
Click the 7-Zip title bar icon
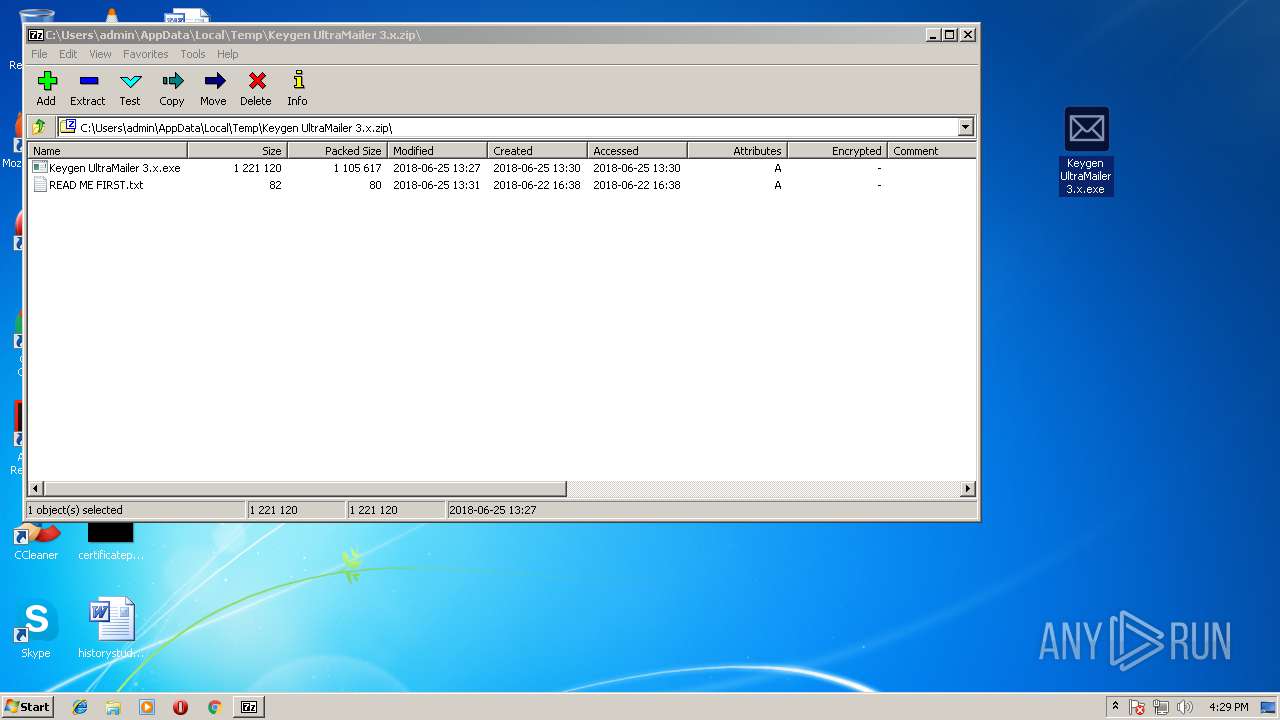[36, 34]
